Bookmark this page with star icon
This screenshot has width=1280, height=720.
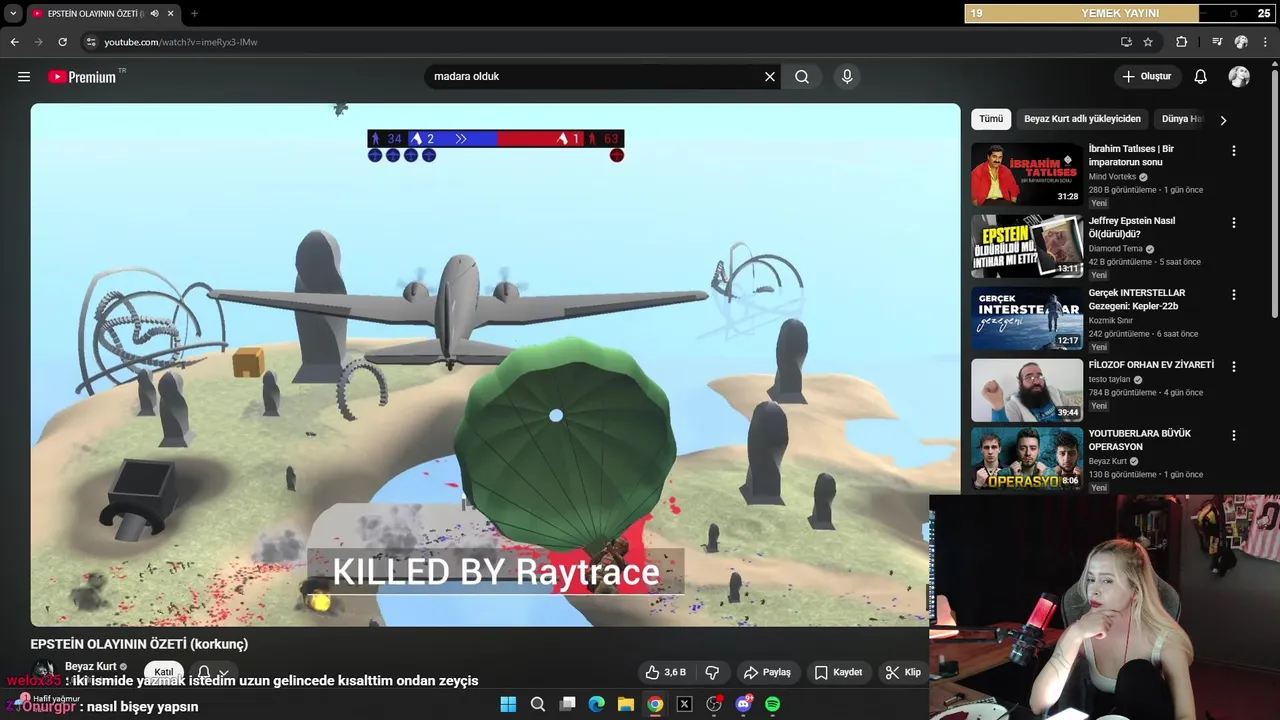[1148, 42]
